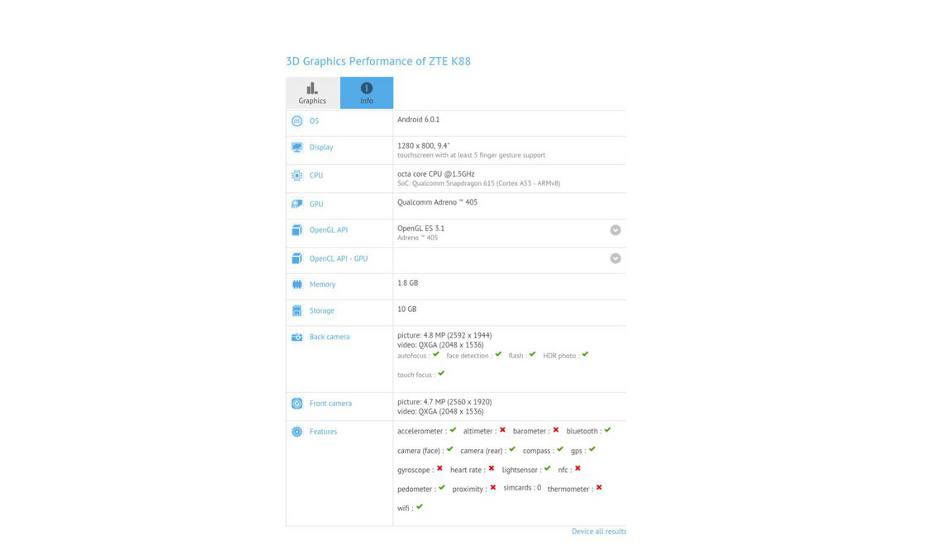Click the CPU chip icon

click(x=297, y=176)
